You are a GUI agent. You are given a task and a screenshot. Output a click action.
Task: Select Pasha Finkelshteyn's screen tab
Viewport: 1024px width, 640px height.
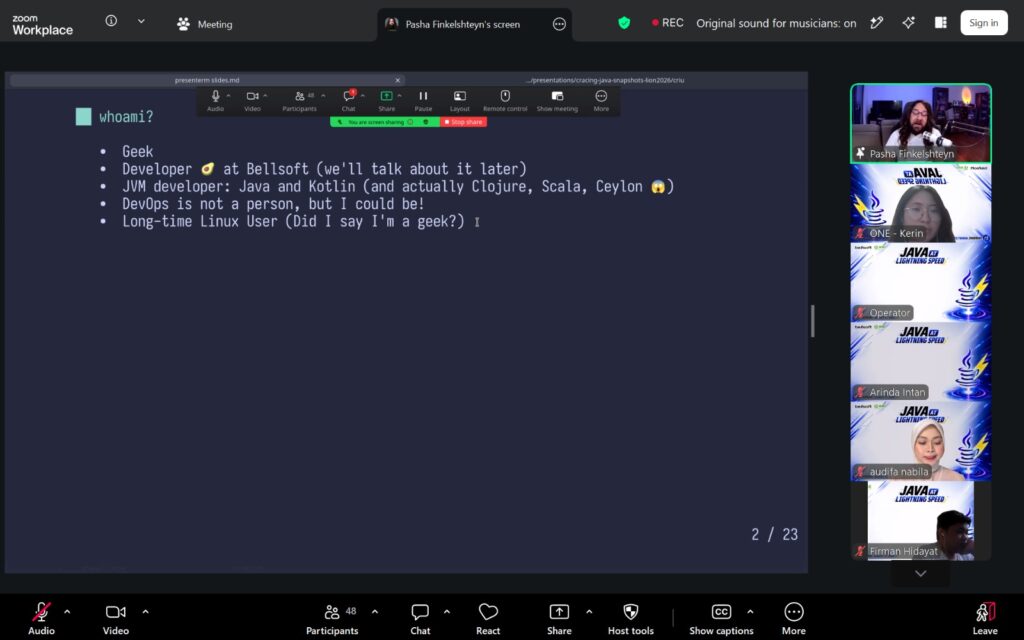463,24
